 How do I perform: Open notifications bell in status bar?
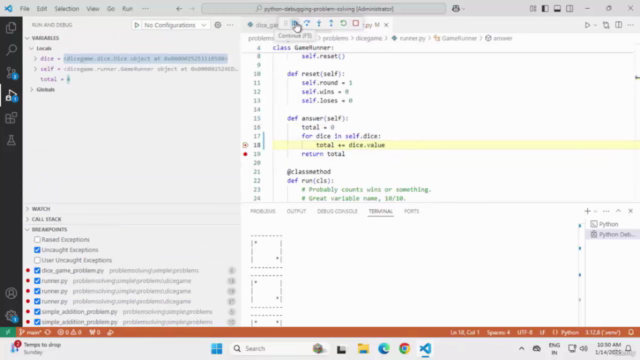click(631, 332)
